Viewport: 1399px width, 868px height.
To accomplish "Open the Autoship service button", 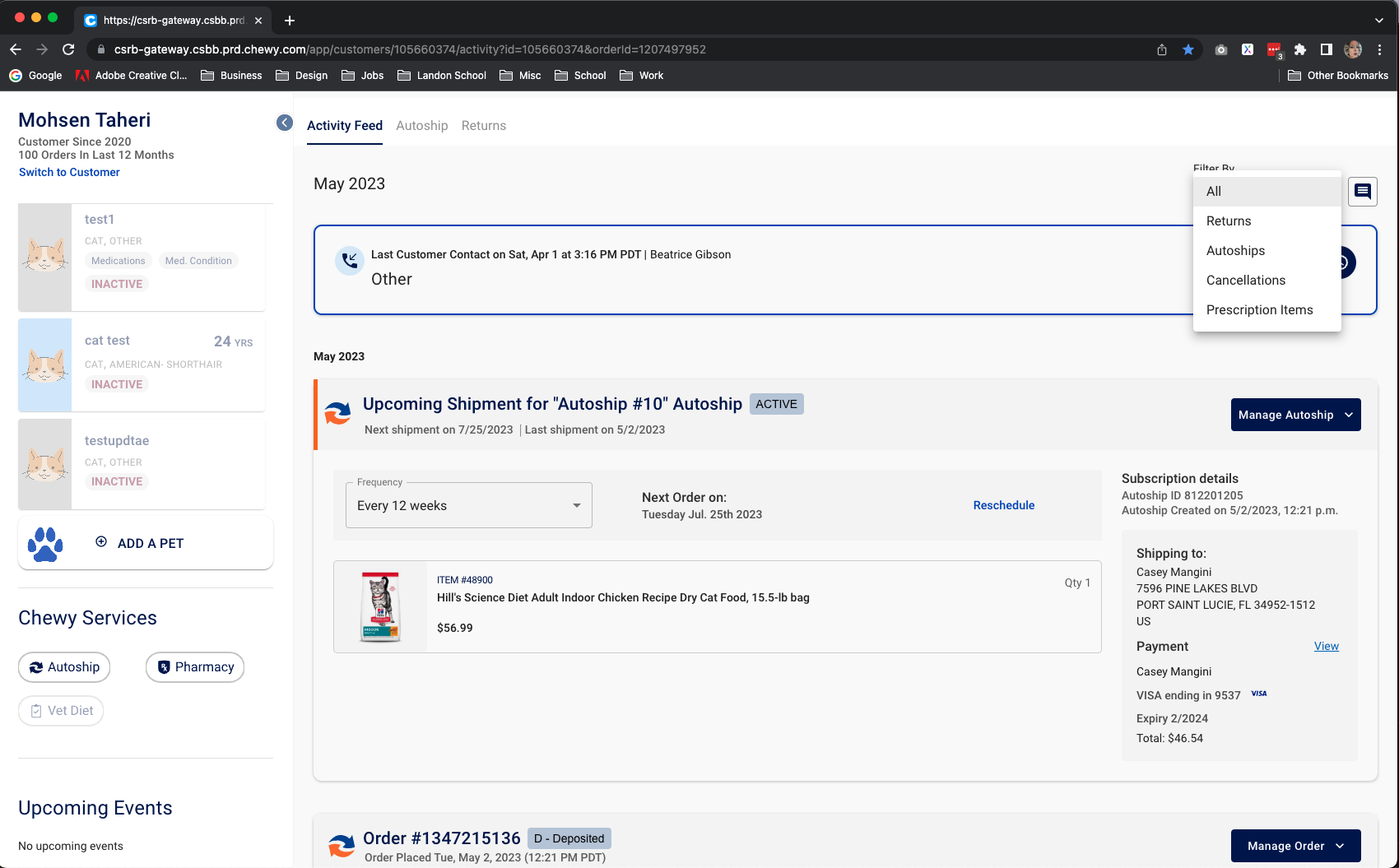I will tap(64, 667).
